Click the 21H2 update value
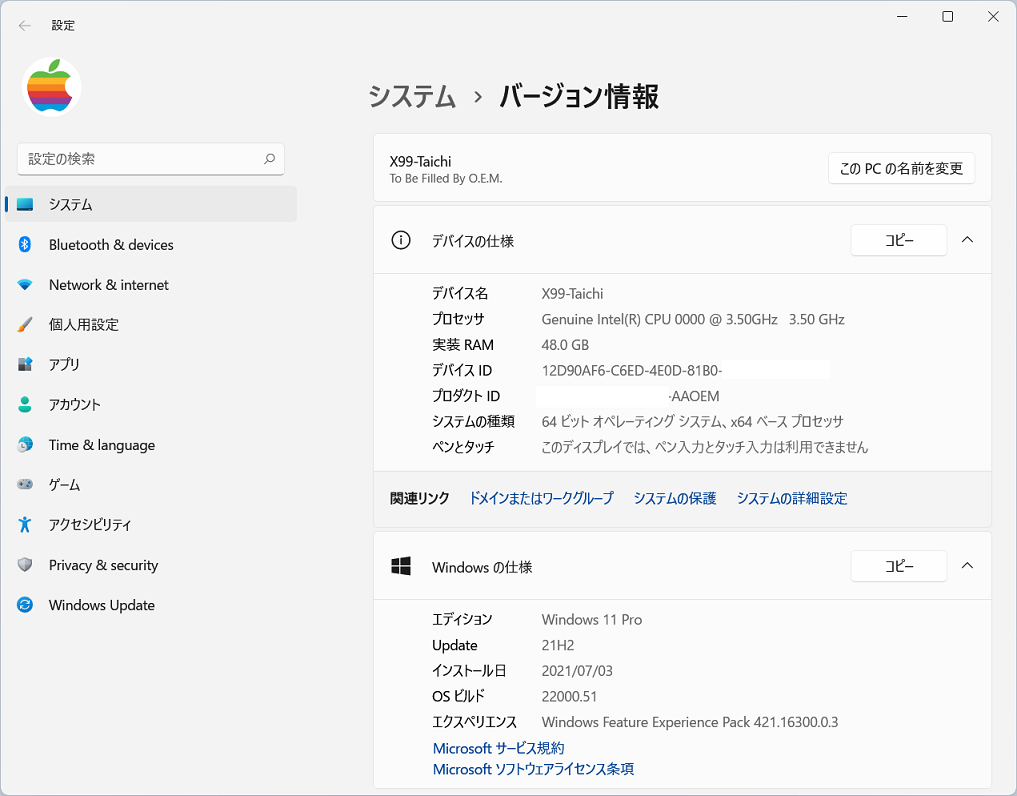1017x796 pixels. (x=558, y=645)
